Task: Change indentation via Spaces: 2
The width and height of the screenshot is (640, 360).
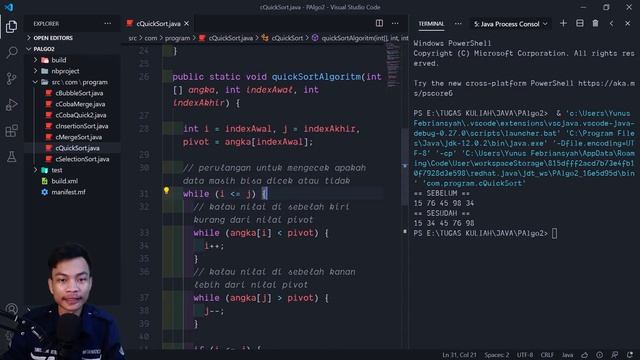Action: (497, 355)
